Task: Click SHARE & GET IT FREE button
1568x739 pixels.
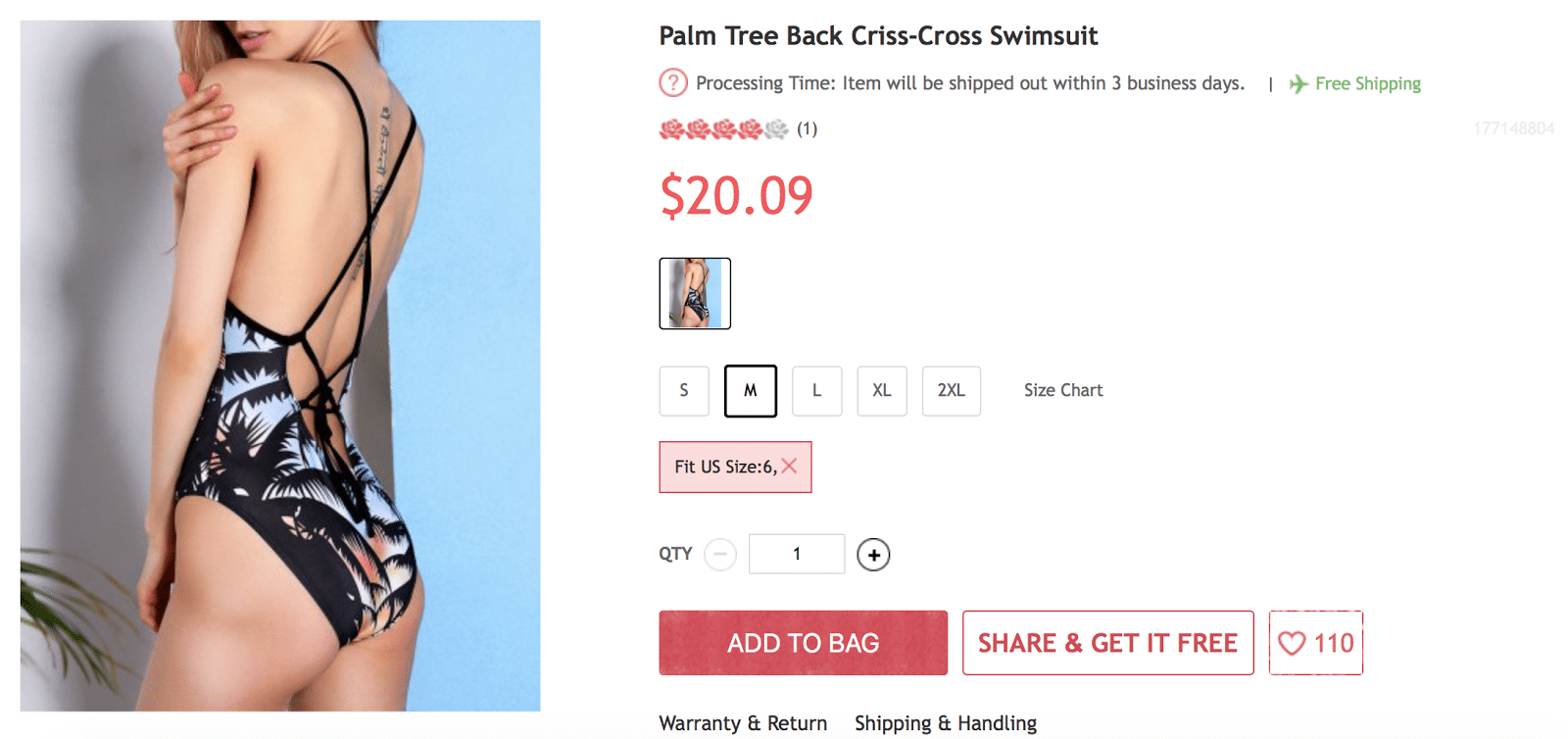Action: click(1107, 643)
